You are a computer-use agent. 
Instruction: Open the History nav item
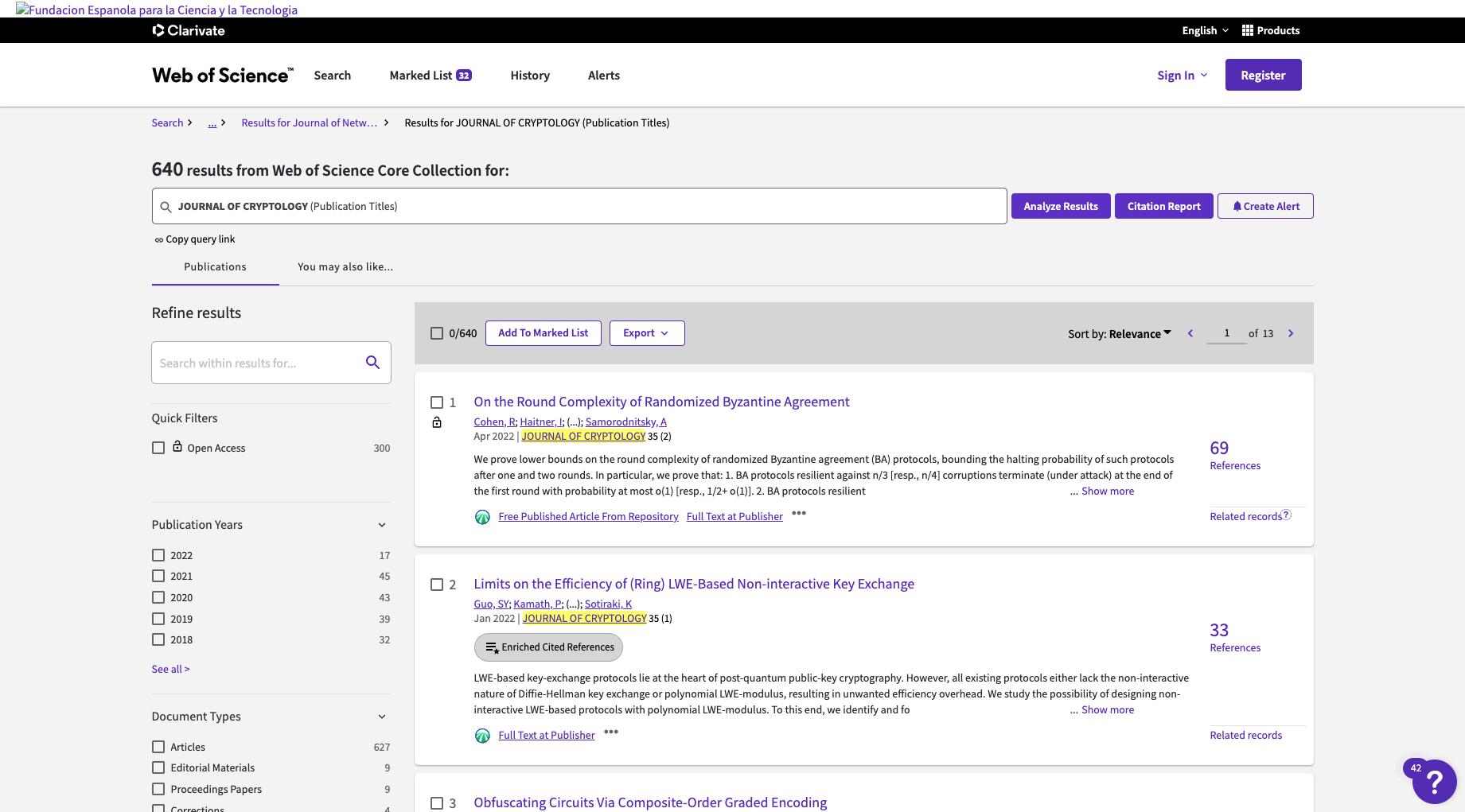coord(530,75)
